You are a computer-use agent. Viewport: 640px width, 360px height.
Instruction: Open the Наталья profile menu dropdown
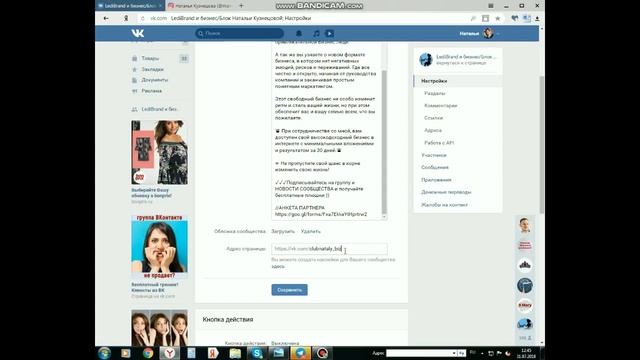tap(479, 33)
